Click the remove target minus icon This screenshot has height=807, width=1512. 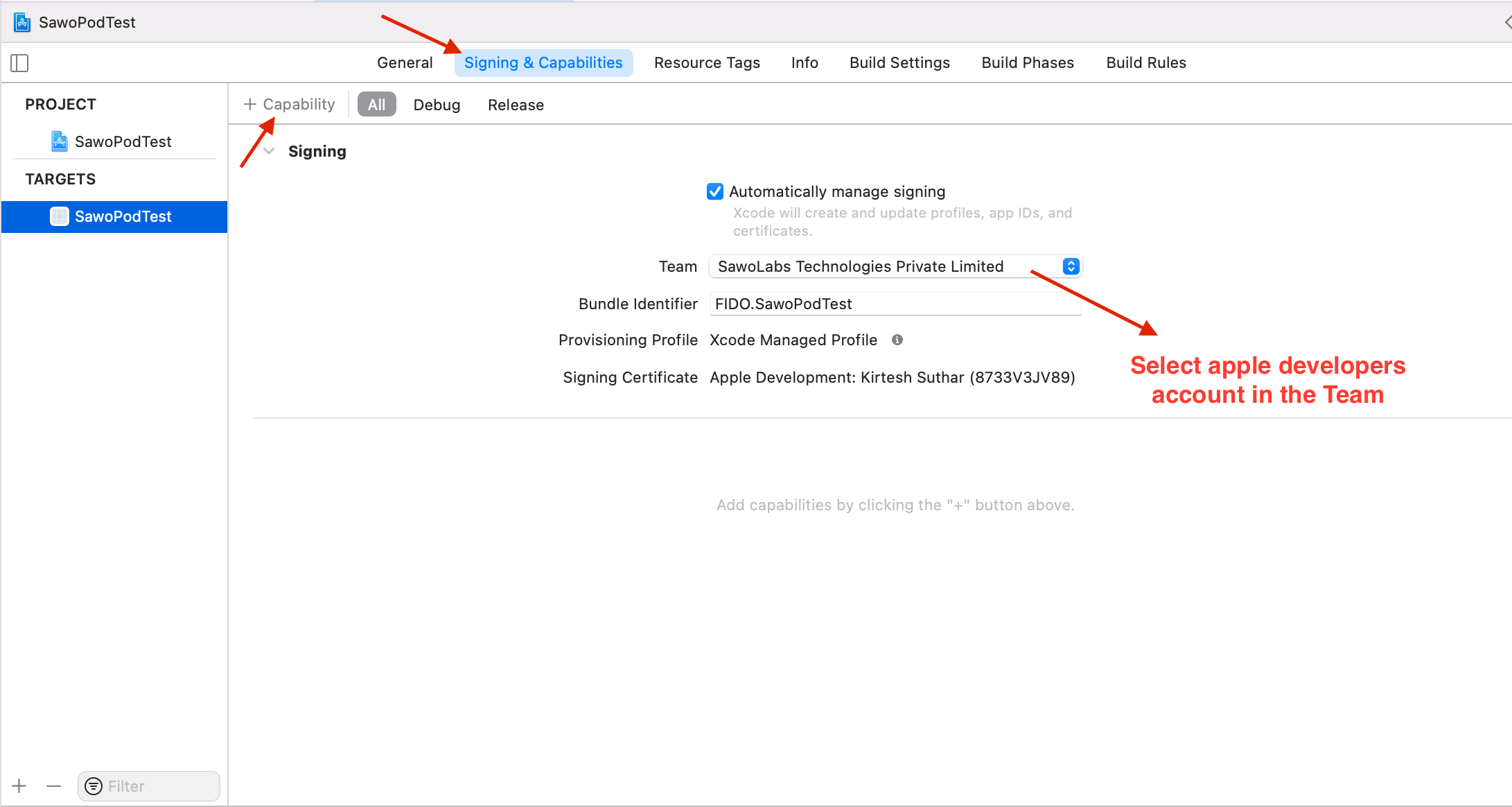pyautogui.click(x=53, y=786)
